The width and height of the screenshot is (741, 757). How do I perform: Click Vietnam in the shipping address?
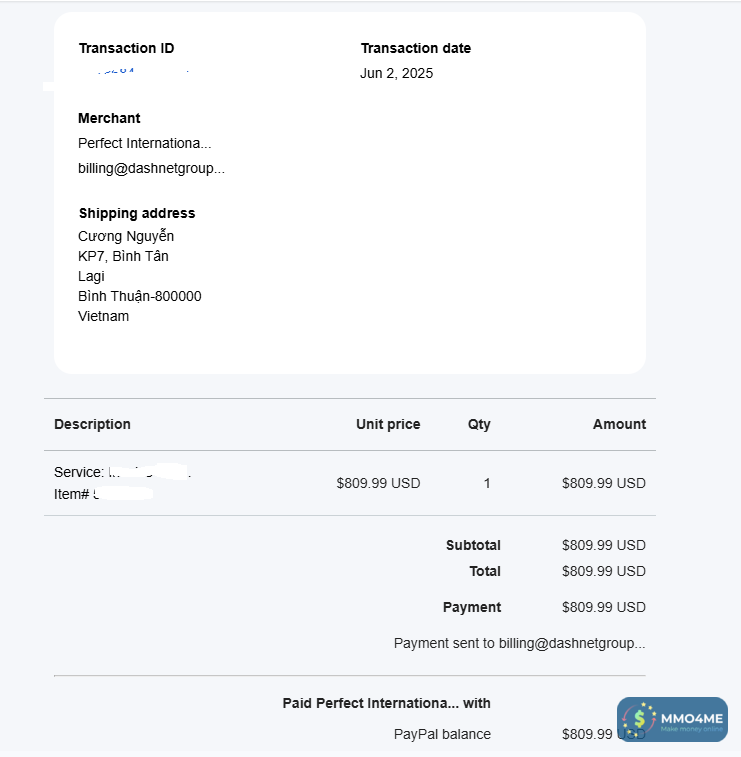104,316
